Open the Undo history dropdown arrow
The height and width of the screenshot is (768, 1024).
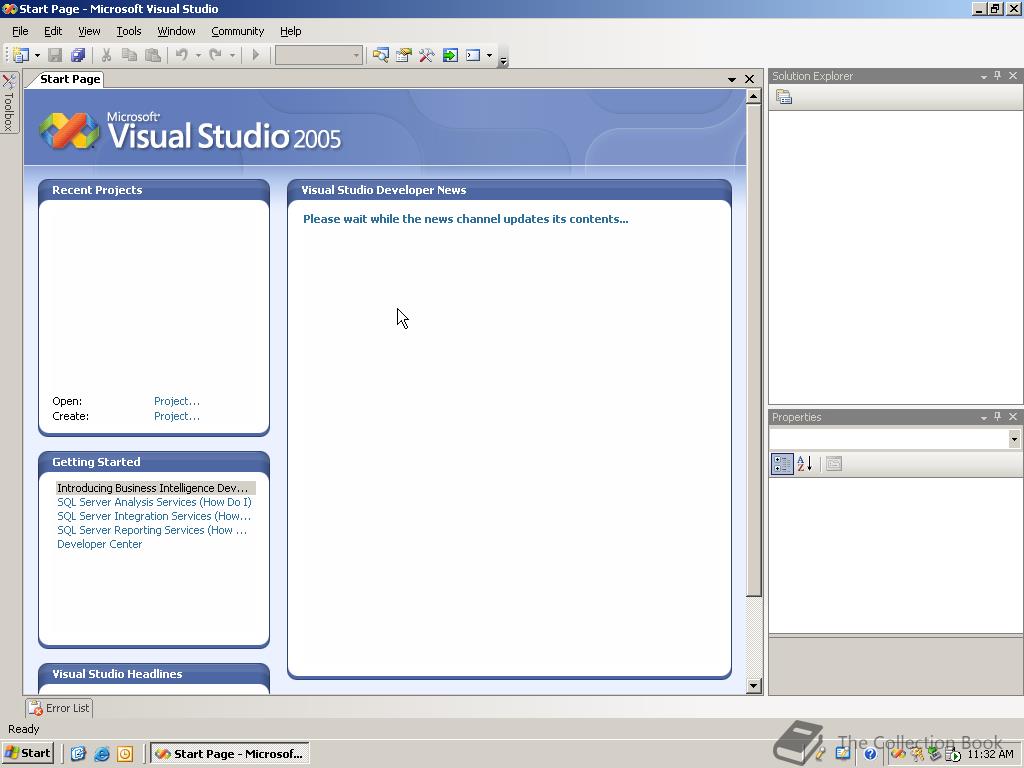198,56
